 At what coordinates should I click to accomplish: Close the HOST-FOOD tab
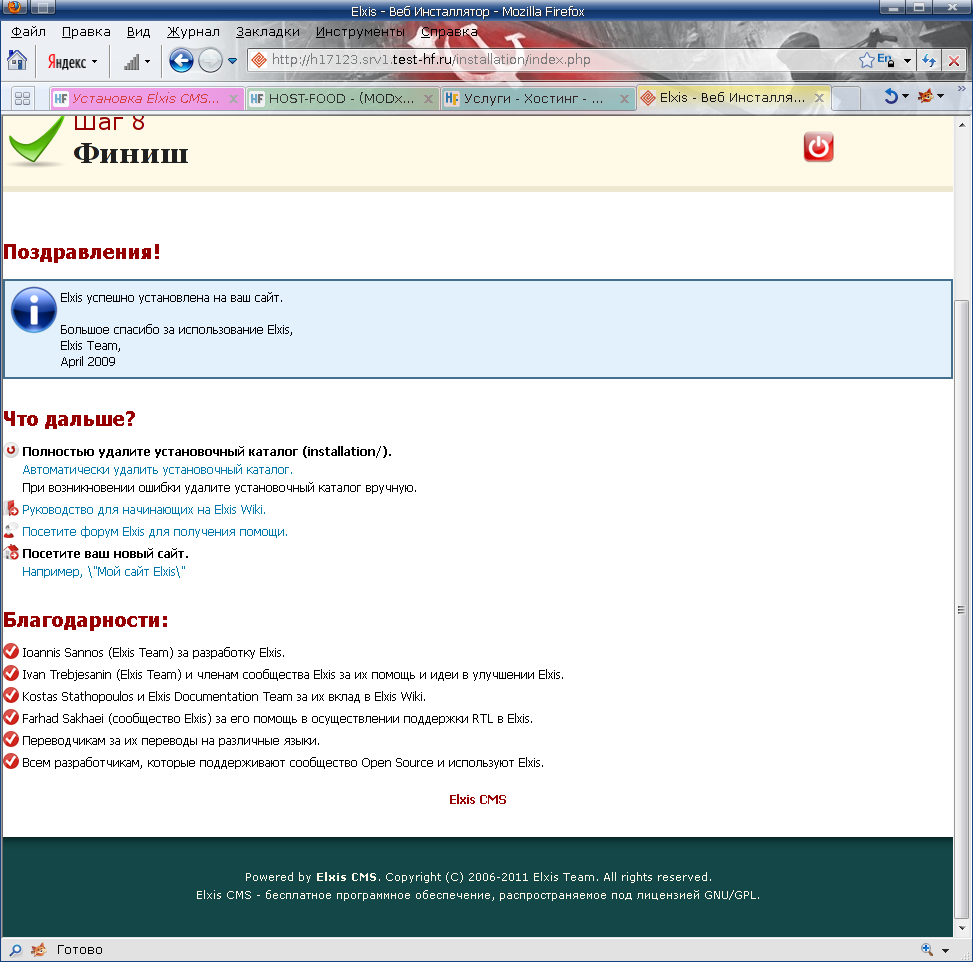pos(428,99)
